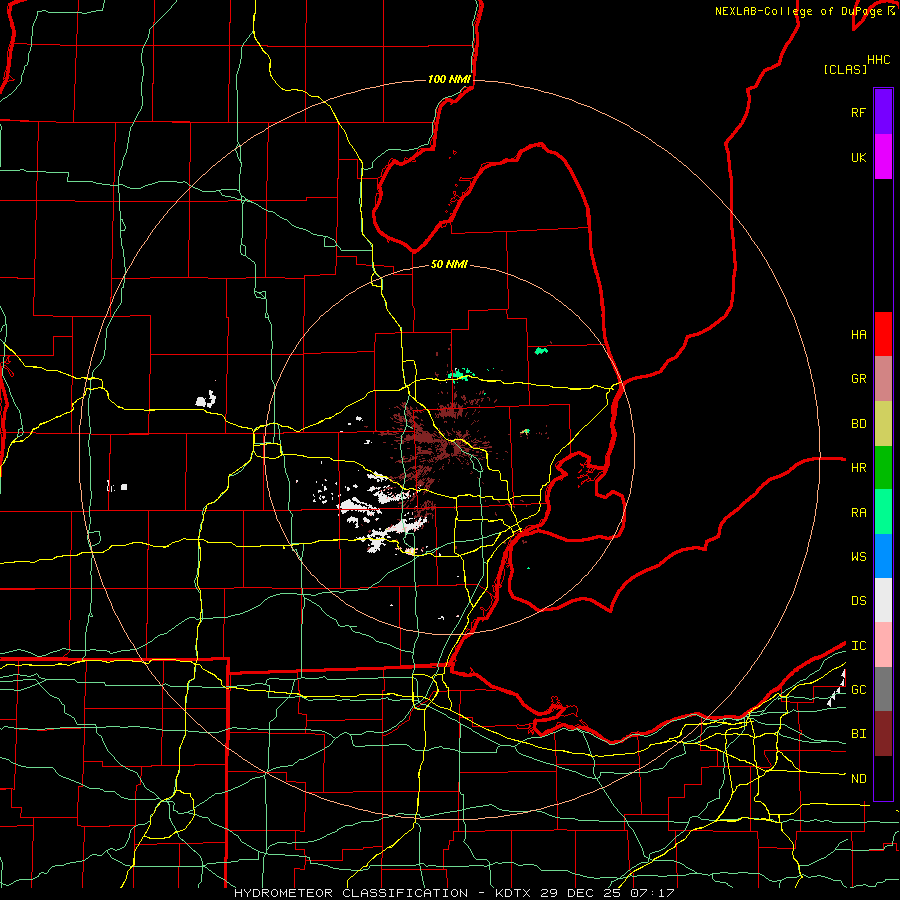Click the 100 NMI range ring label
This screenshot has height=900, width=900.
tap(449, 79)
